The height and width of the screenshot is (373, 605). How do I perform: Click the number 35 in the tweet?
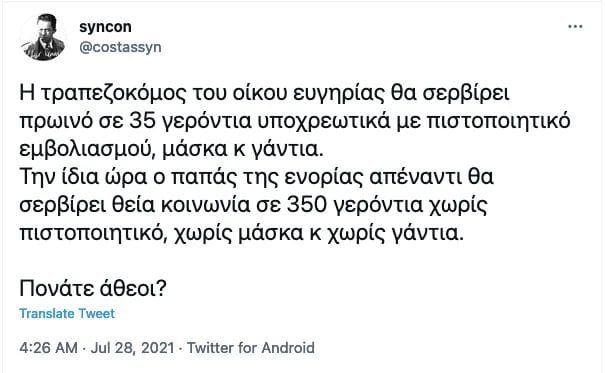(142, 122)
